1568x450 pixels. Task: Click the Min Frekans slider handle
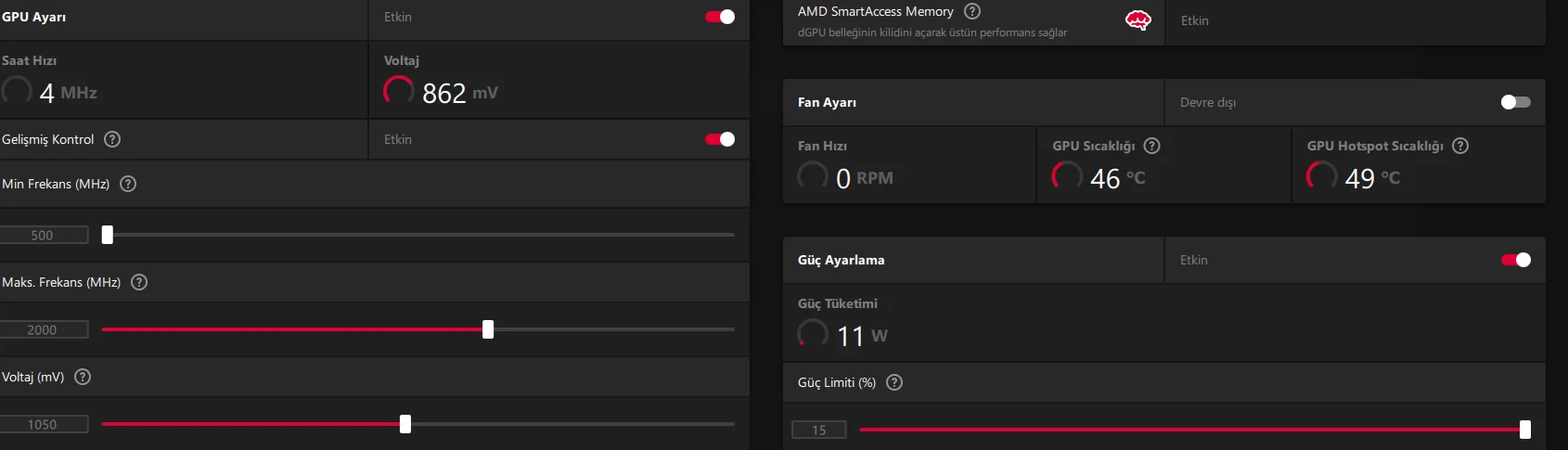click(108, 235)
